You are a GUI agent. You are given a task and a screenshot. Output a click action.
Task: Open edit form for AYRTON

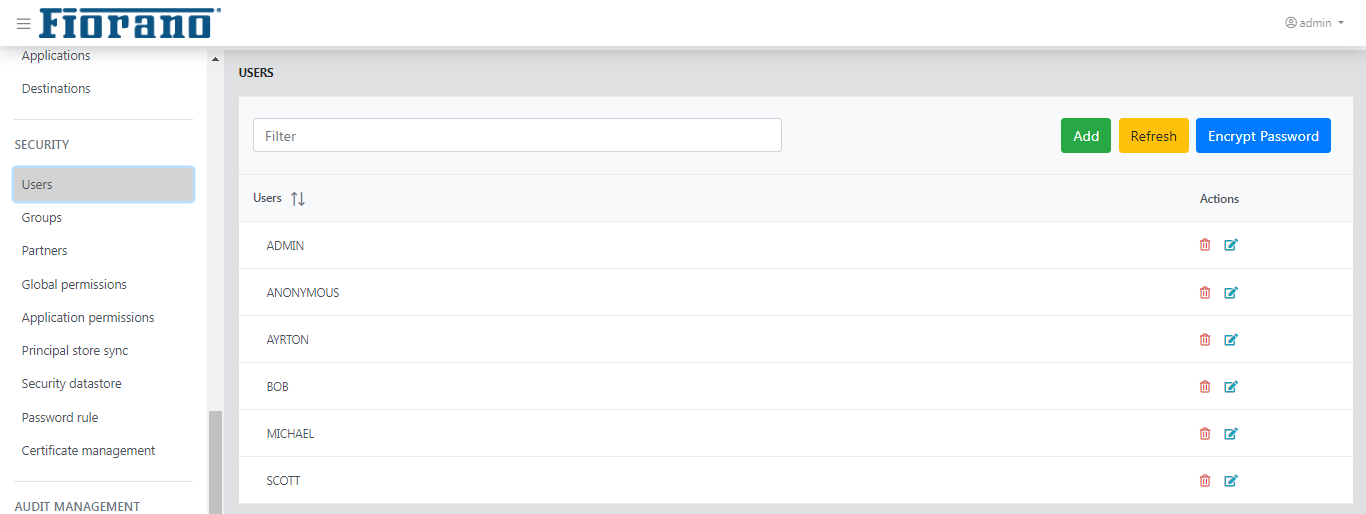1231,339
